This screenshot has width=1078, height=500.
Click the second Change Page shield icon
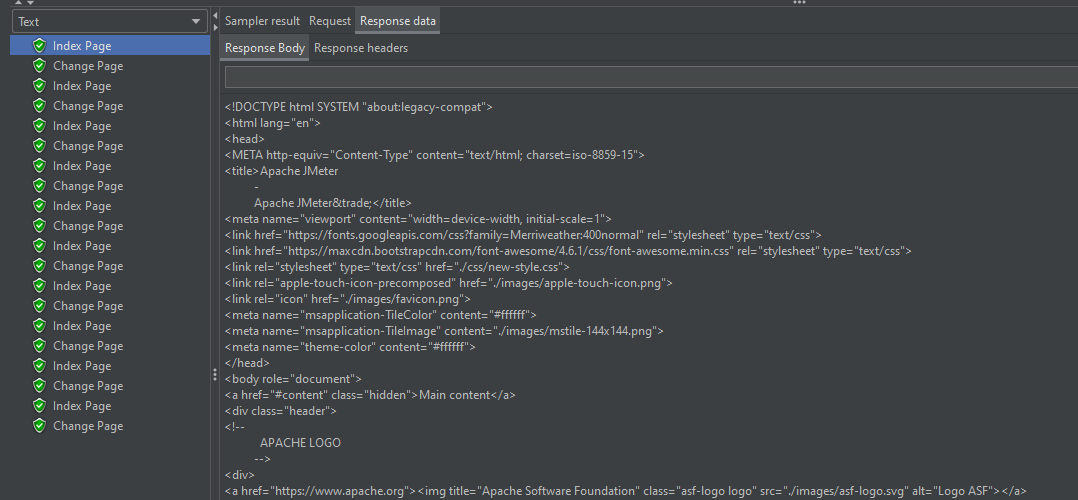click(x=39, y=106)
